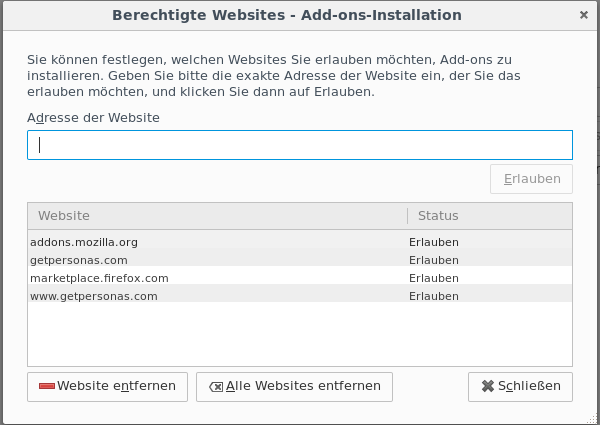Viewport: 600px width, 425px height.
Task: Pick marketplace.firefox.com in the website list
Action: [99, 278]
